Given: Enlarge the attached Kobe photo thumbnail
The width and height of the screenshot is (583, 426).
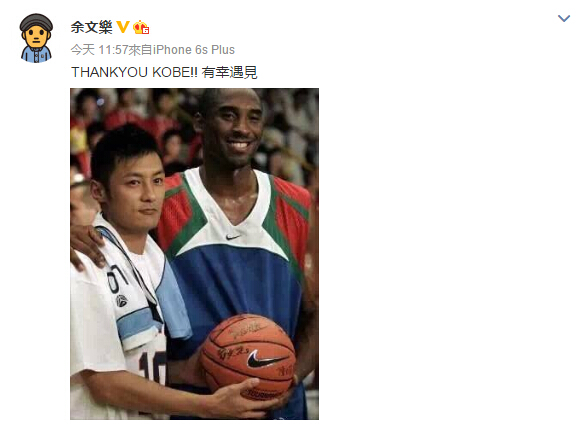Looking at the screenshot, I should [x=194, y=254].
